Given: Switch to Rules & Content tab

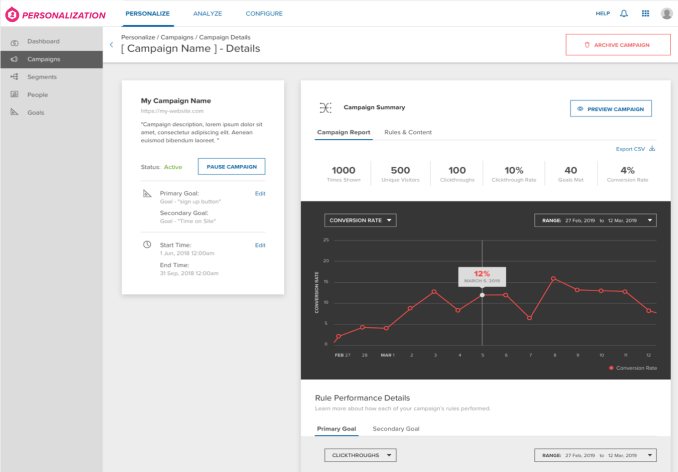Looking at the screenshot, I should tap(407, 132).
